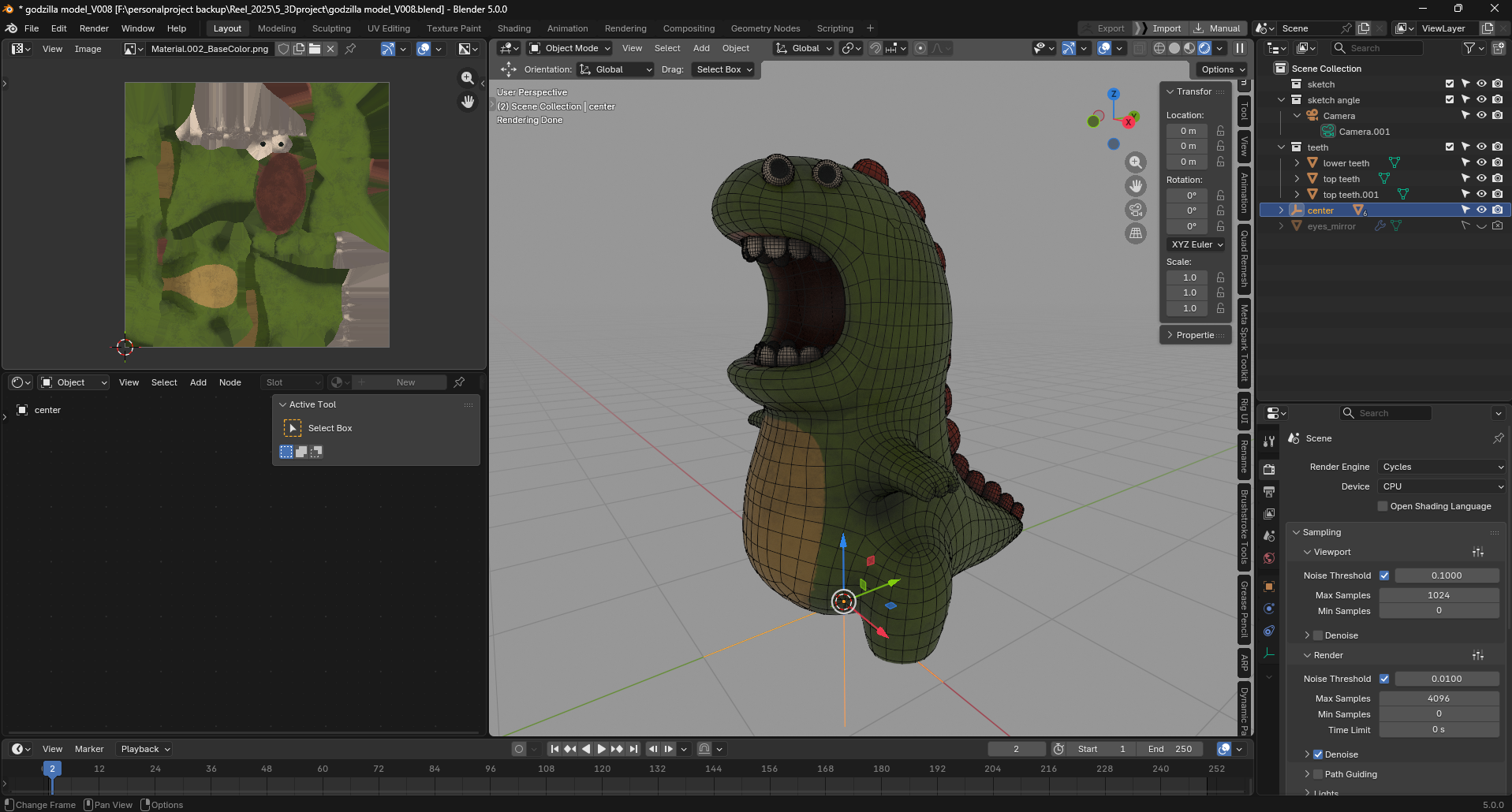Open the Output properties tab
The image size is (1512, 812).
point(1269,491)
